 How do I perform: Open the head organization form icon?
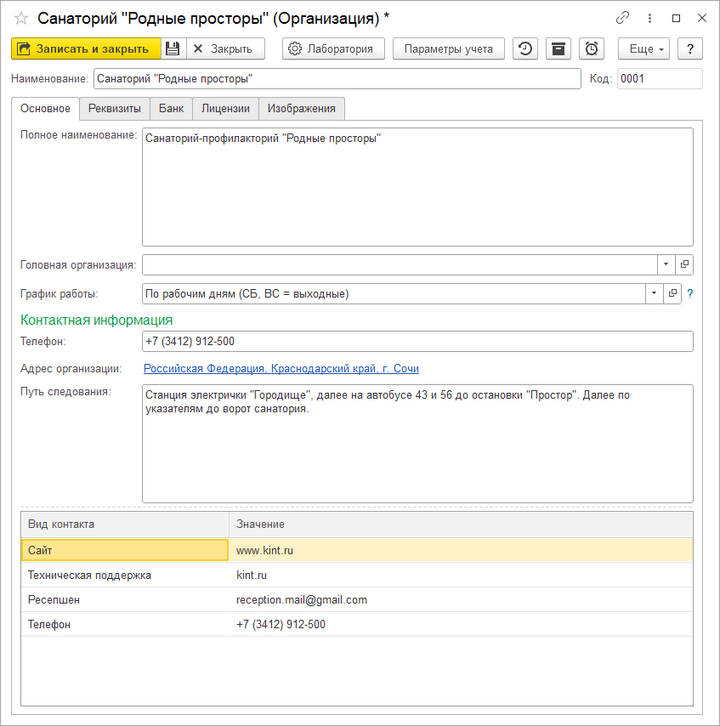684,264
